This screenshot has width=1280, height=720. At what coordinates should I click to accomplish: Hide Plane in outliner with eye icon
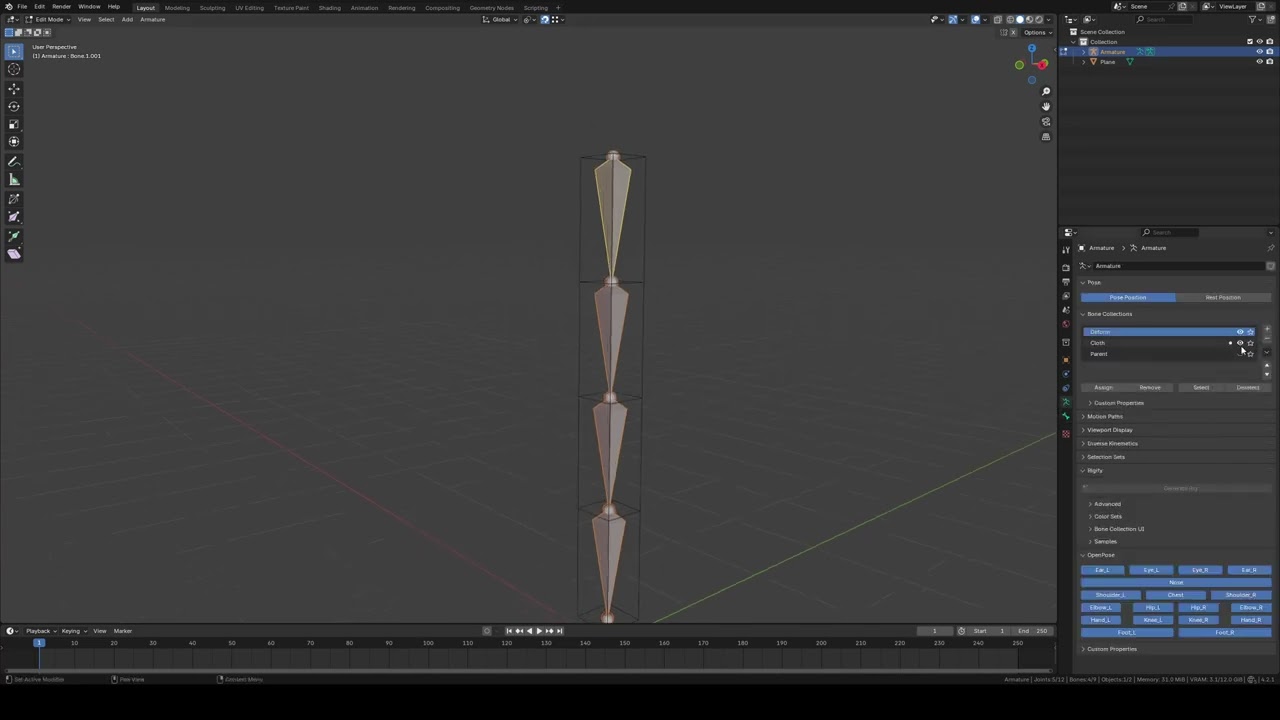click(1259, 62)
